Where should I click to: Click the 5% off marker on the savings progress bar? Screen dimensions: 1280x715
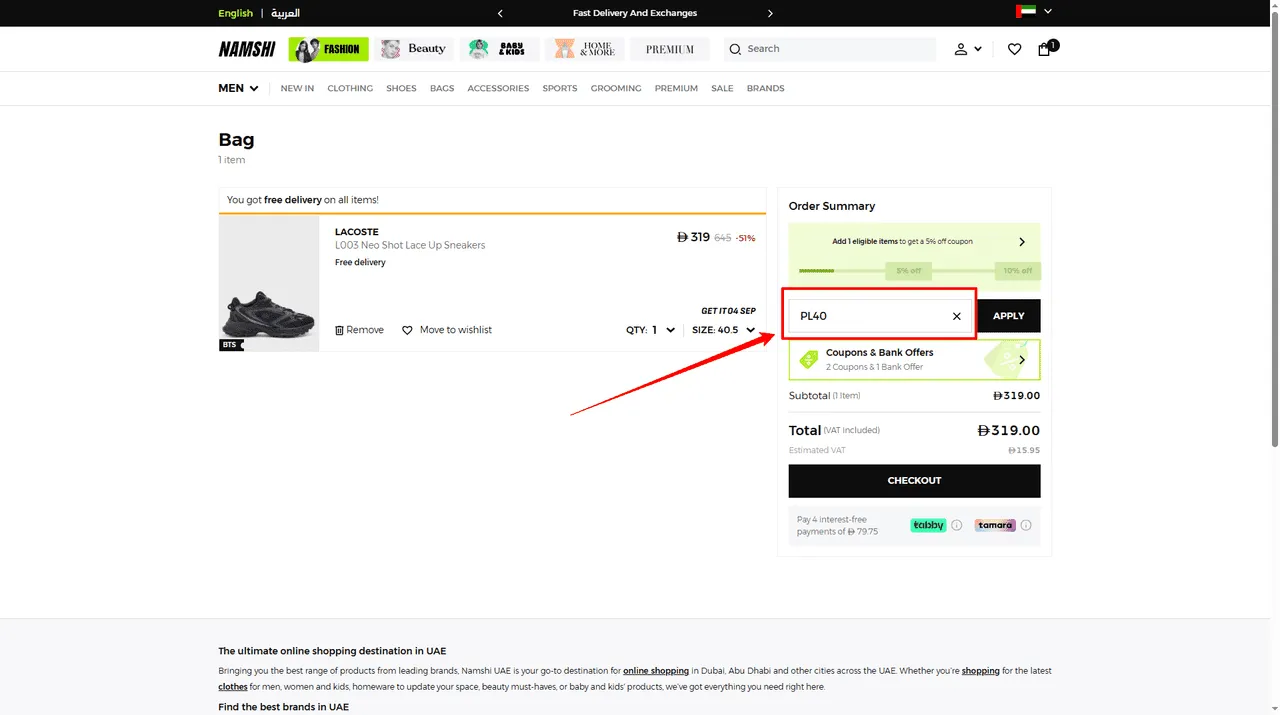[x=908, y=270]
